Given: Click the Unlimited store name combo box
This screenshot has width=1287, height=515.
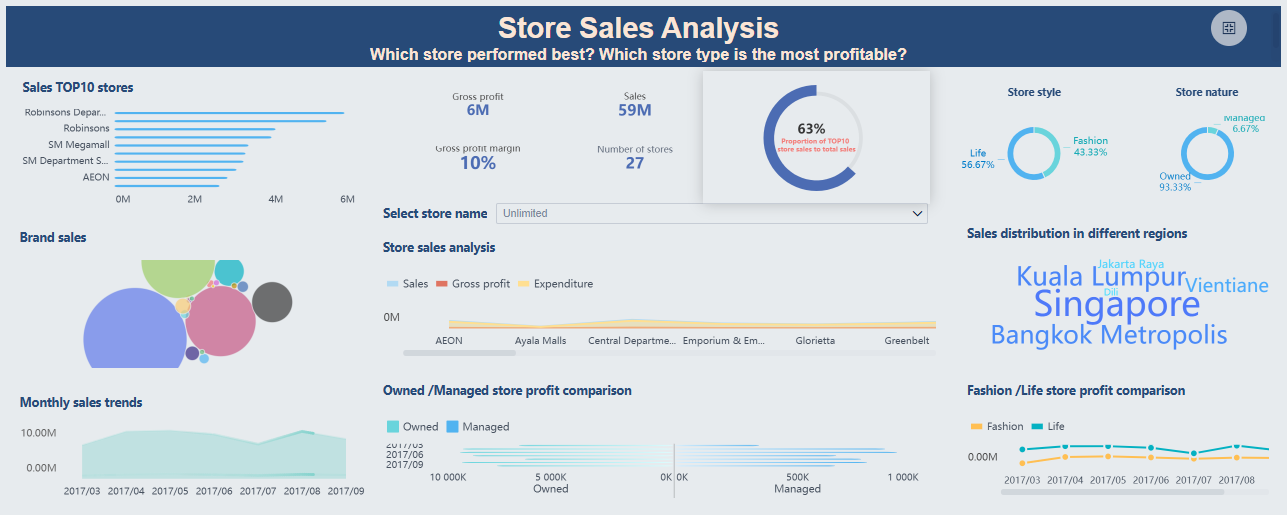Looking at the screenshot, I should 700,214.
